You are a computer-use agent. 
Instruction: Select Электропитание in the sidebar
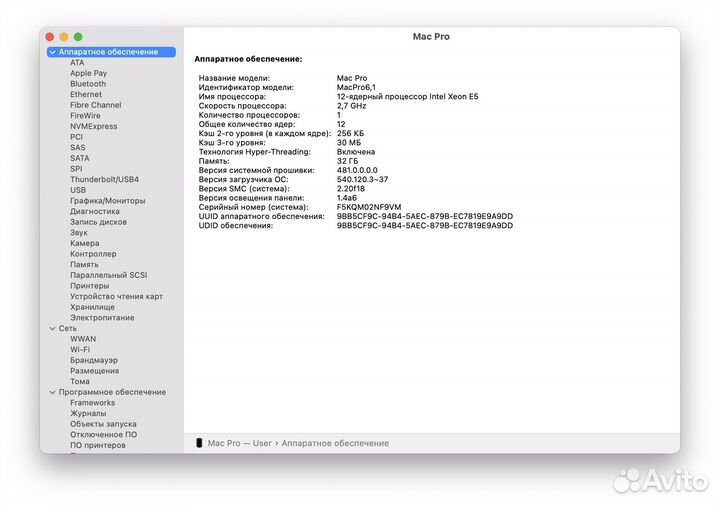pyautogui.click(x=102, y=317)
